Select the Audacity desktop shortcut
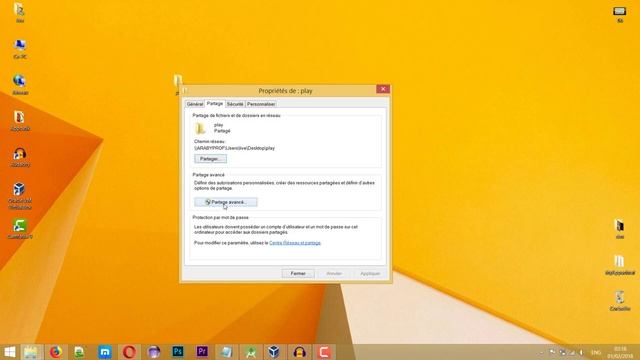Screen dimensions: 640x360 pos(20,157)
